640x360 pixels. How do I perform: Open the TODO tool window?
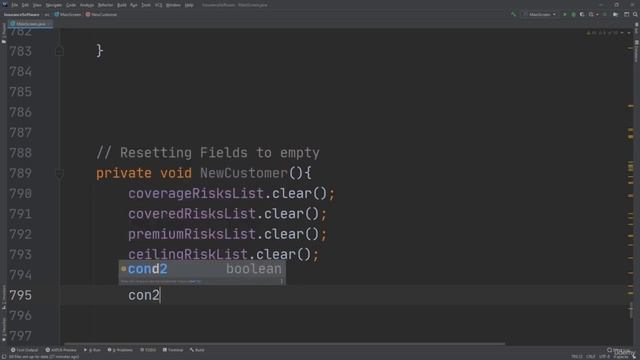pyautogui.click(x=148, y=350)
